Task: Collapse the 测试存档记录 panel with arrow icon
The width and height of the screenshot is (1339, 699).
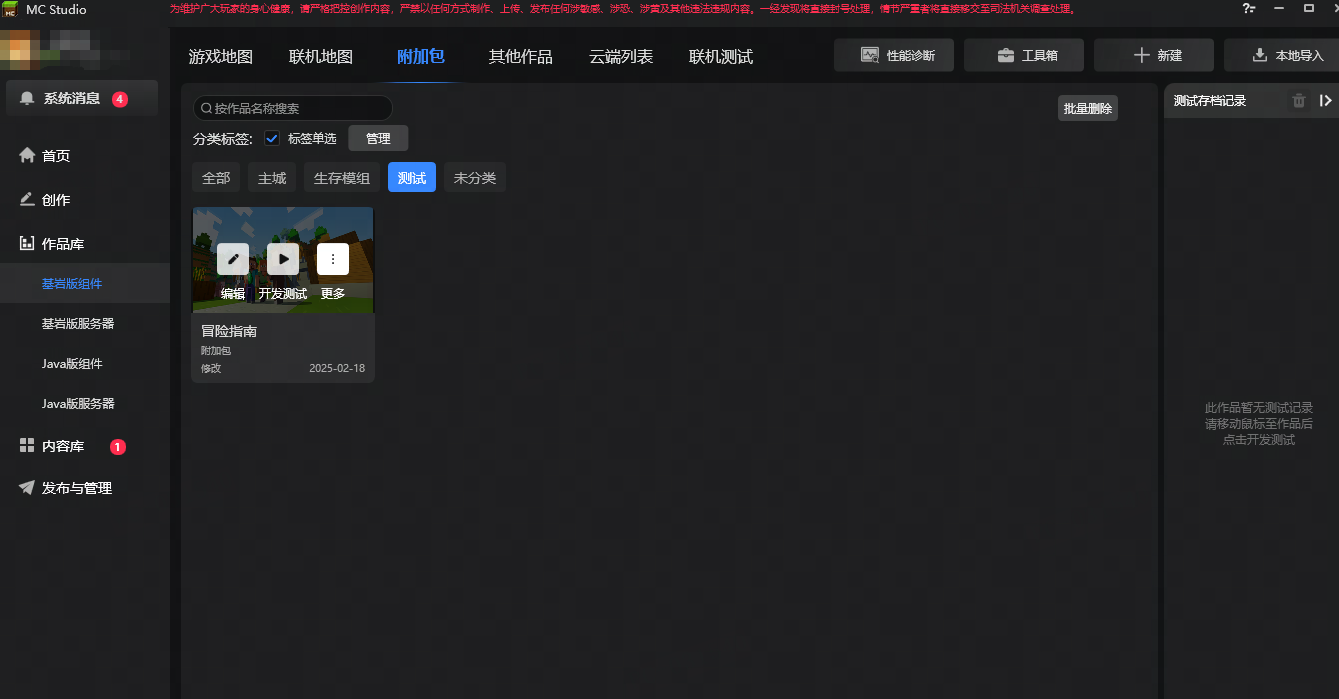Action: click(x=1325, y=100)
